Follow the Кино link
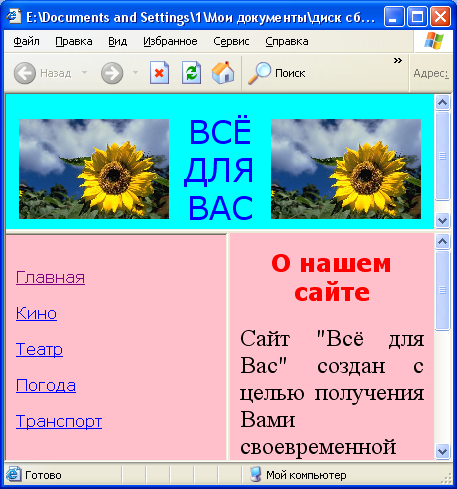 36,313
